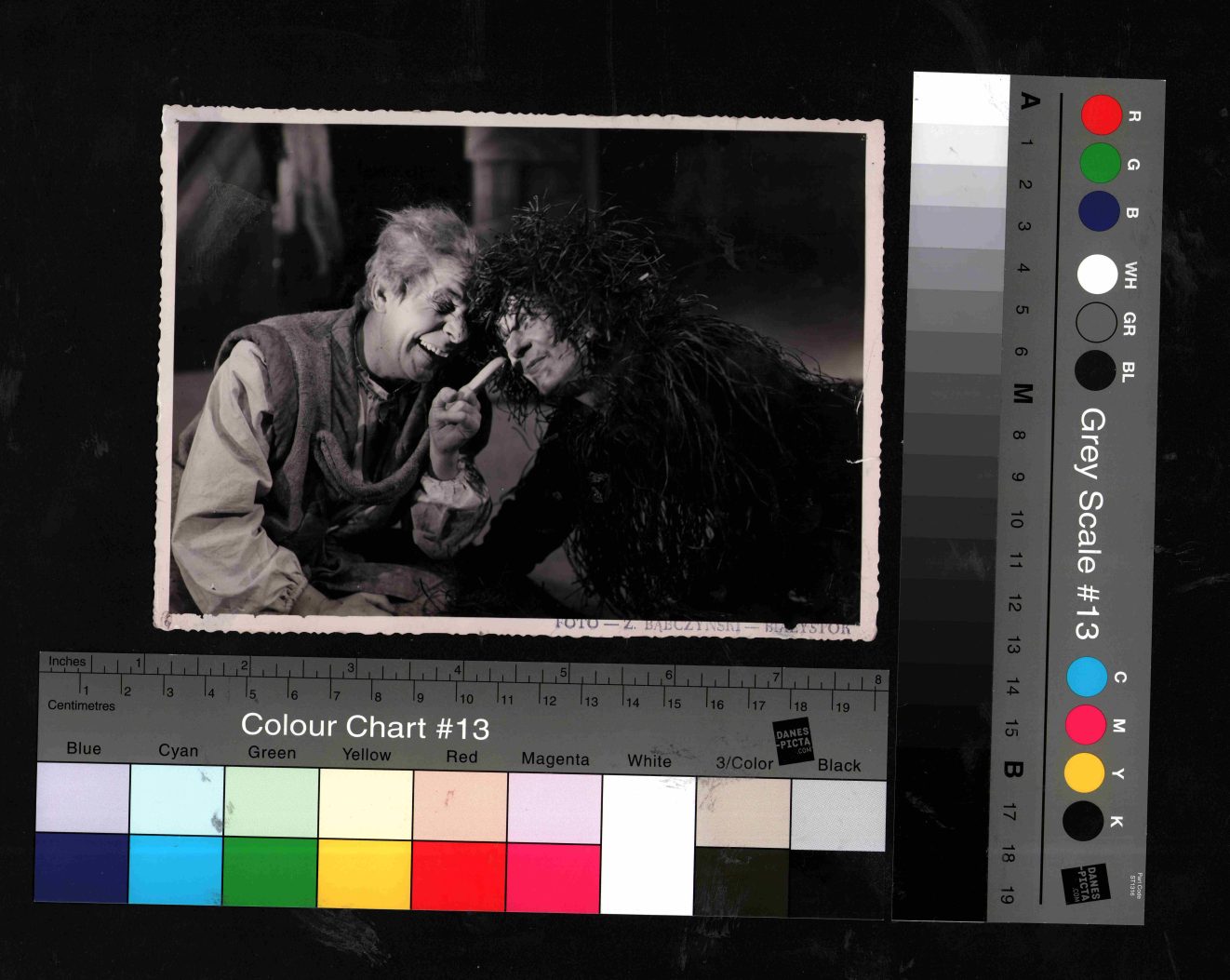
Task: Click the Danes-Picta logo on the grey scale
Action: click(x=1085, y=882)
